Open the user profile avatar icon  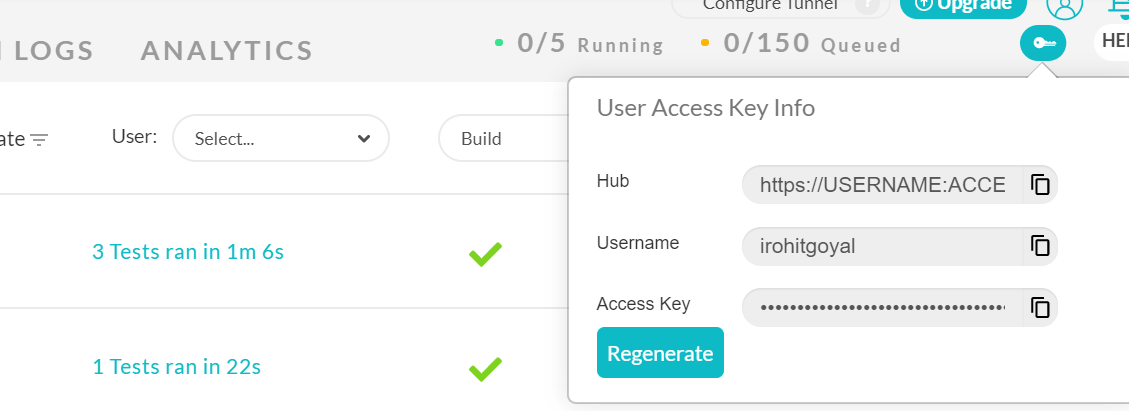pos(1065,6)
